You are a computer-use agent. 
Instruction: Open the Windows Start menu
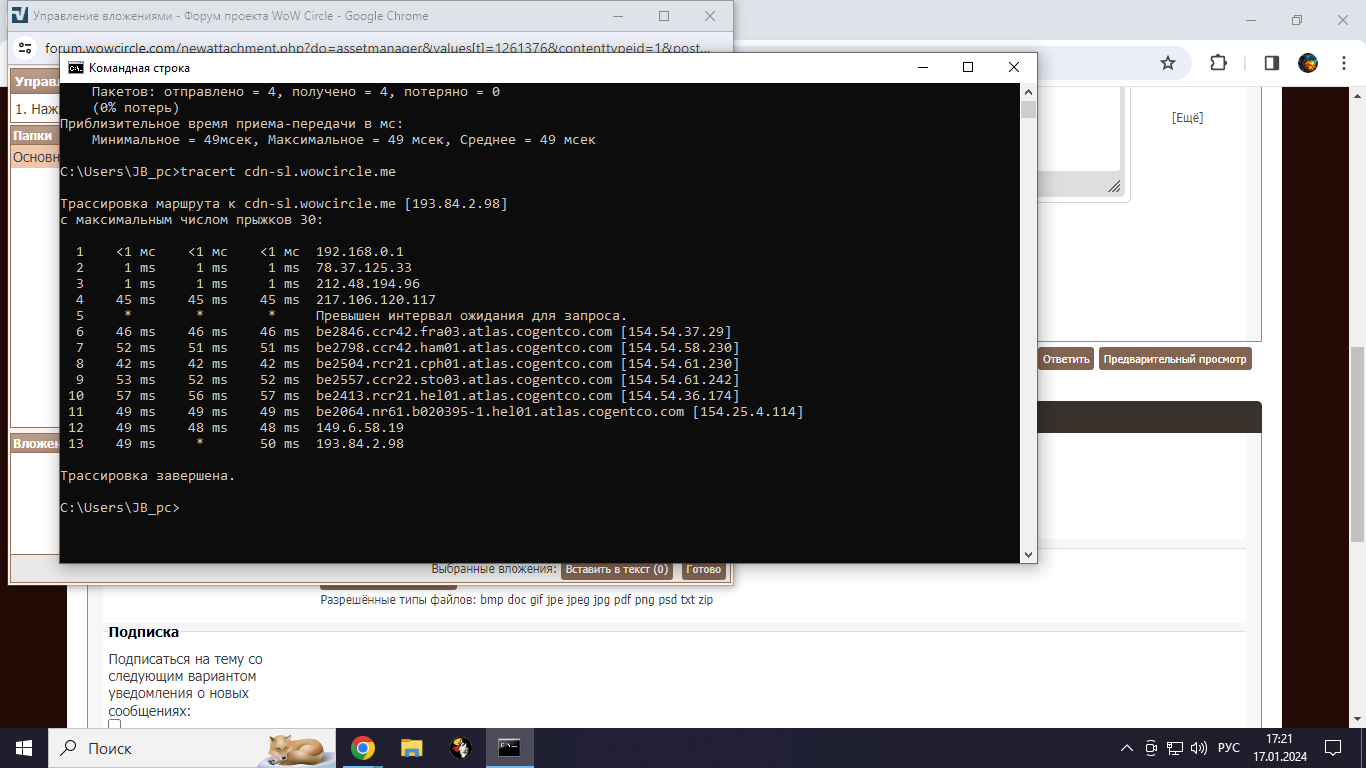point(23,748)
